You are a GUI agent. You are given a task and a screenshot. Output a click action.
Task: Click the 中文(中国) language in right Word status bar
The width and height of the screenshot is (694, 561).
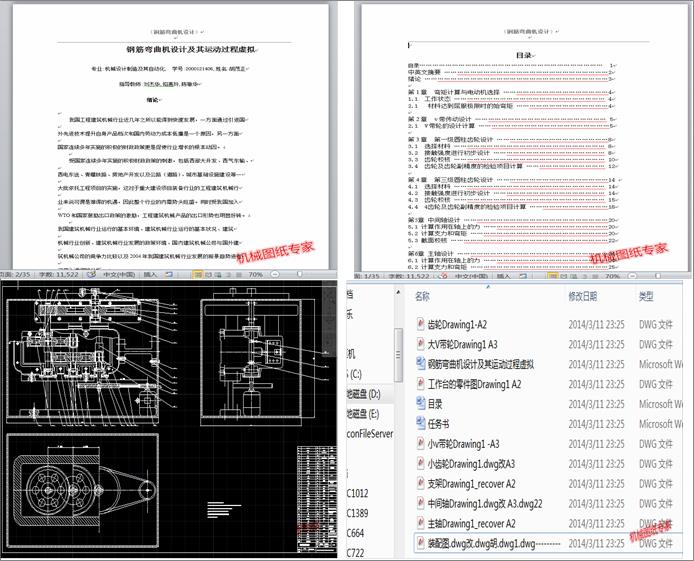(x=471, y=276)
